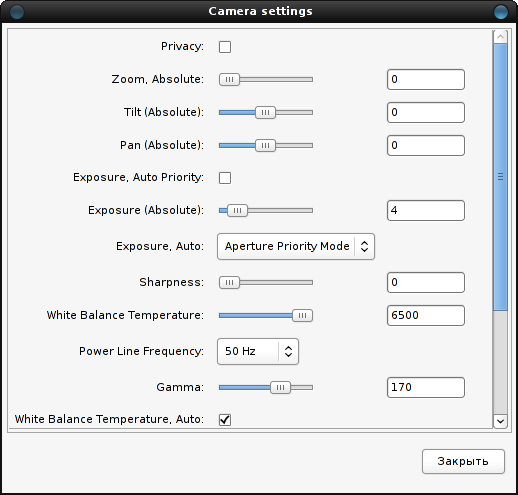The width and height of the screenshot is (518, 495).
Task: Click the White Balance Temperature slider handle
Action: click(302, 316)
